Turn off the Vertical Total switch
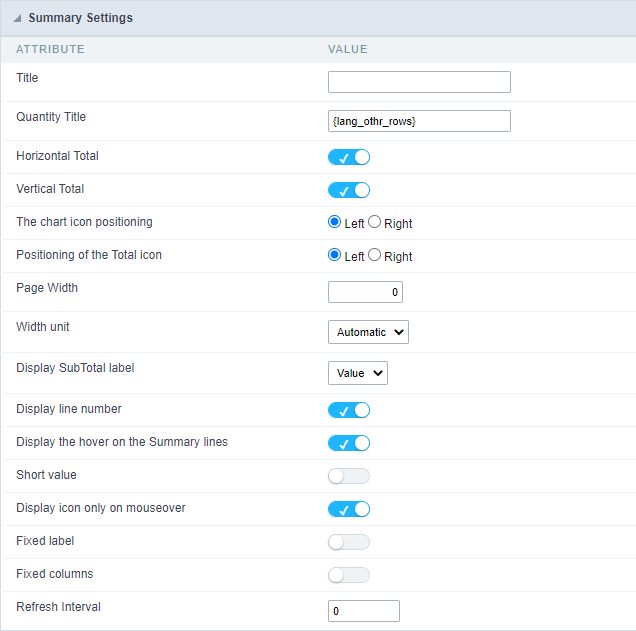The width and height of the screenshot is (636, 631). [349, 190]
